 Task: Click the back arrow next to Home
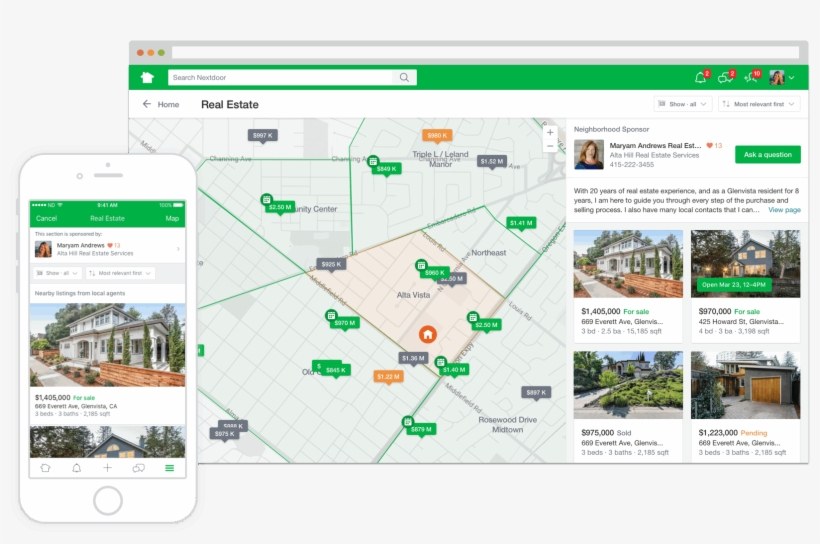coord(147,104)
